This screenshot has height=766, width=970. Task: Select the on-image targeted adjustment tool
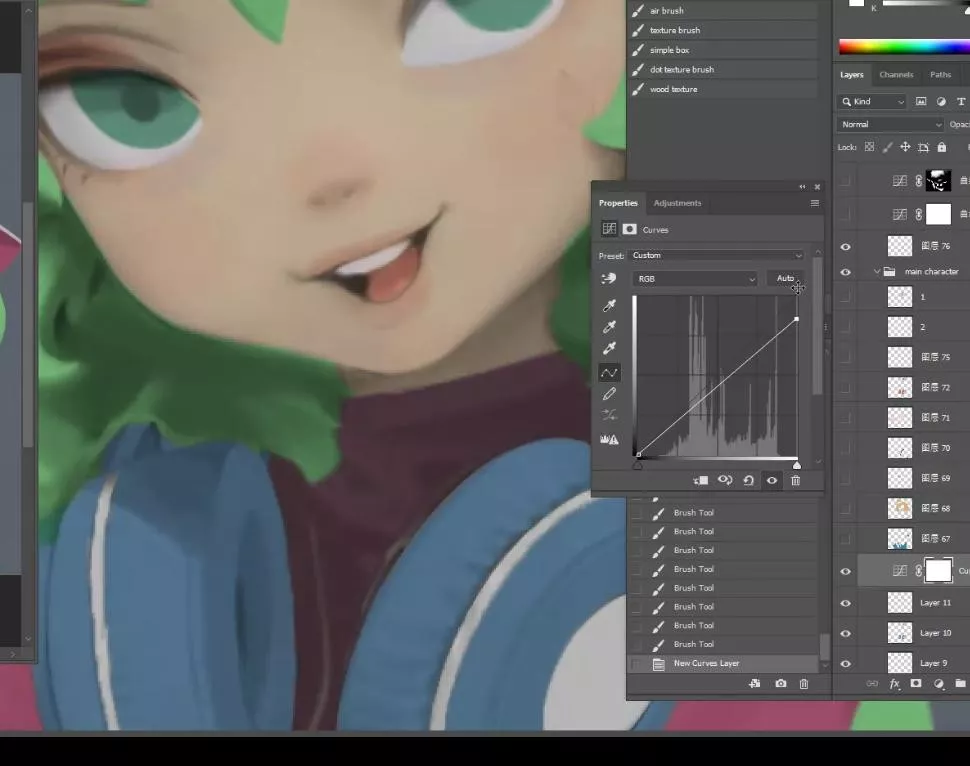[608, 279]
